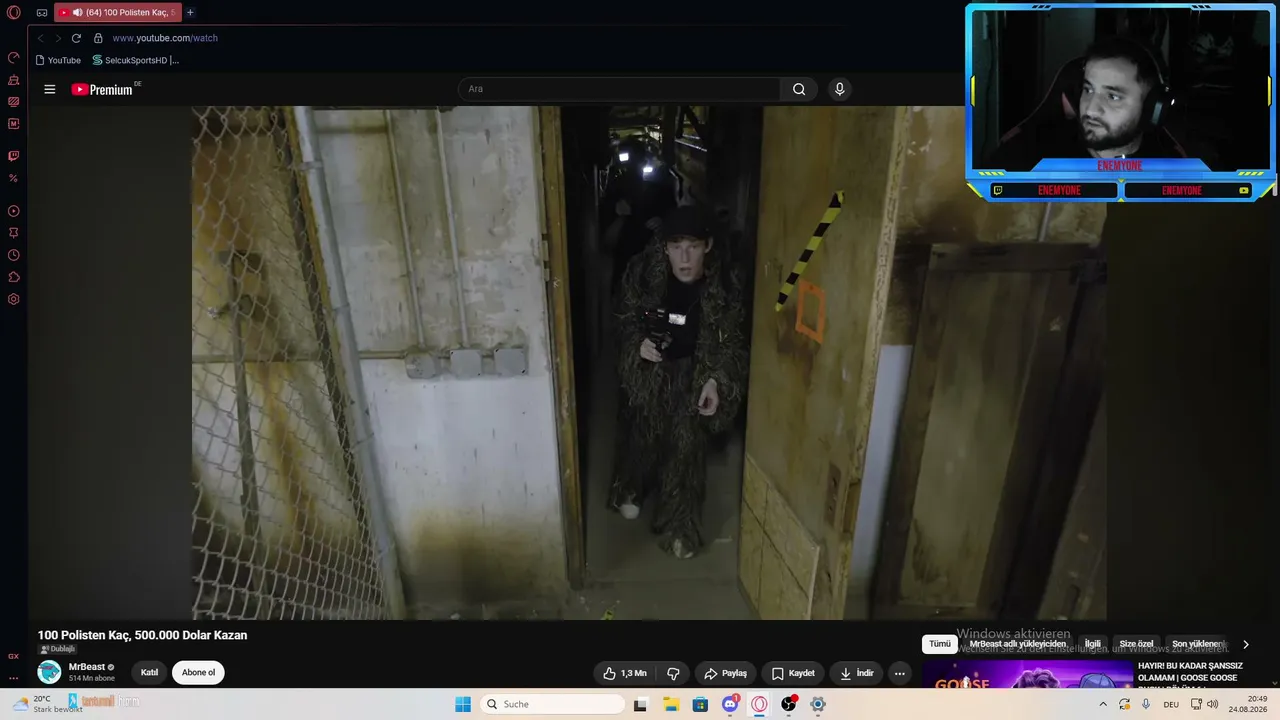Open a new browser tab
The width and height of the screenshot is (1280, 720).
[190, 13]
